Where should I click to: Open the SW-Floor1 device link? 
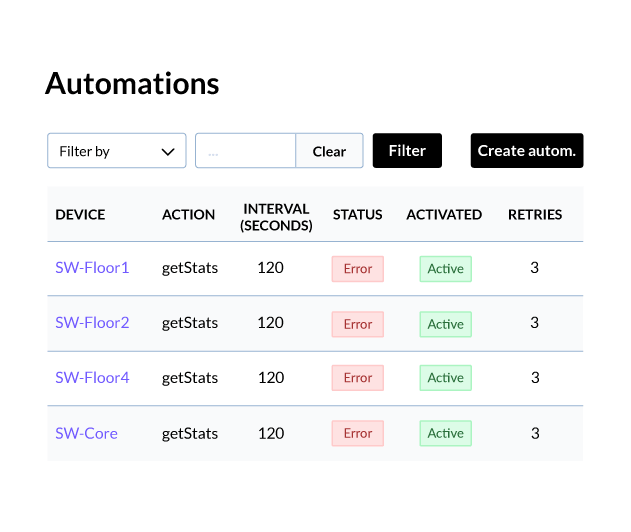point(92,268)
